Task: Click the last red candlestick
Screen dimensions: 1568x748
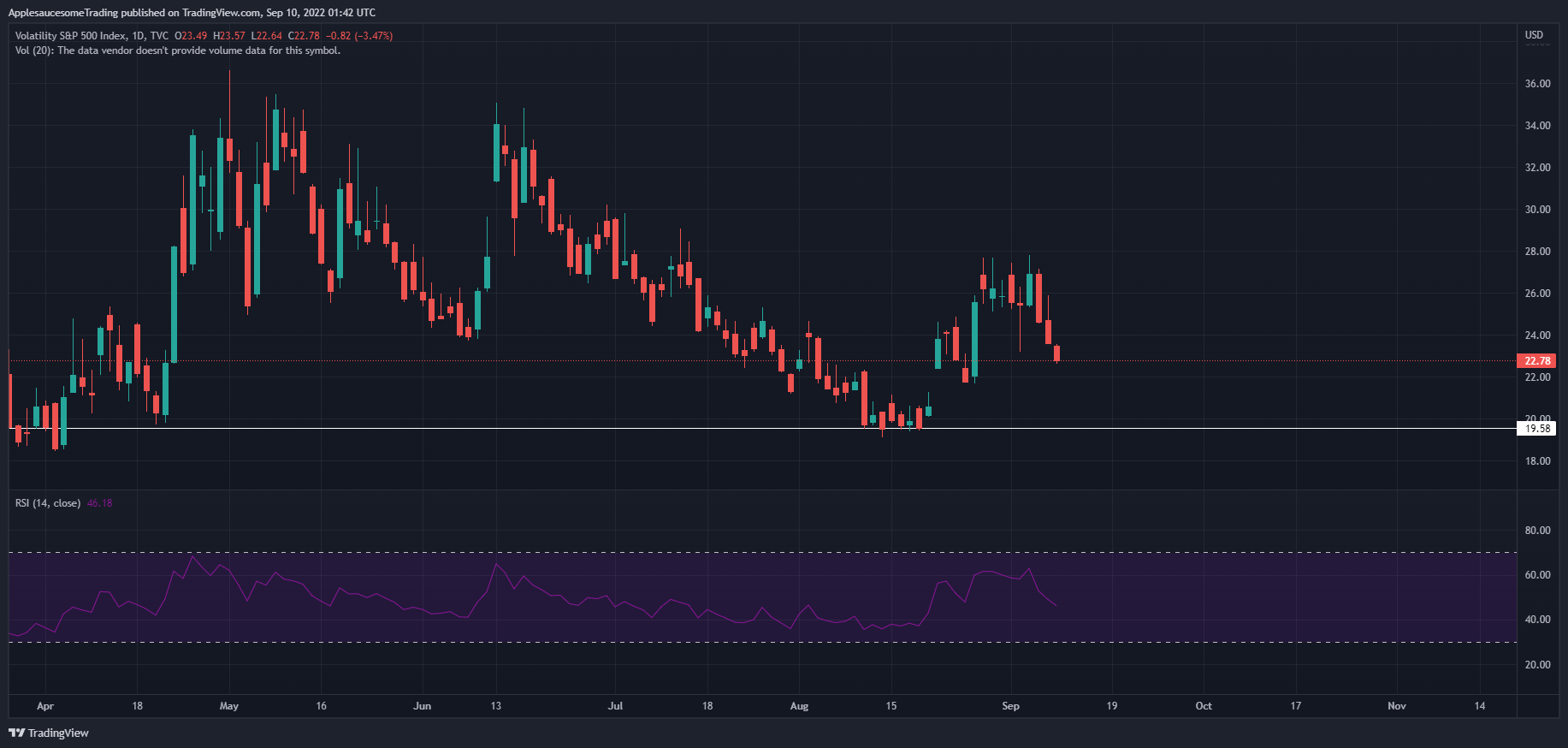Action: click(x=1057, y=353)
